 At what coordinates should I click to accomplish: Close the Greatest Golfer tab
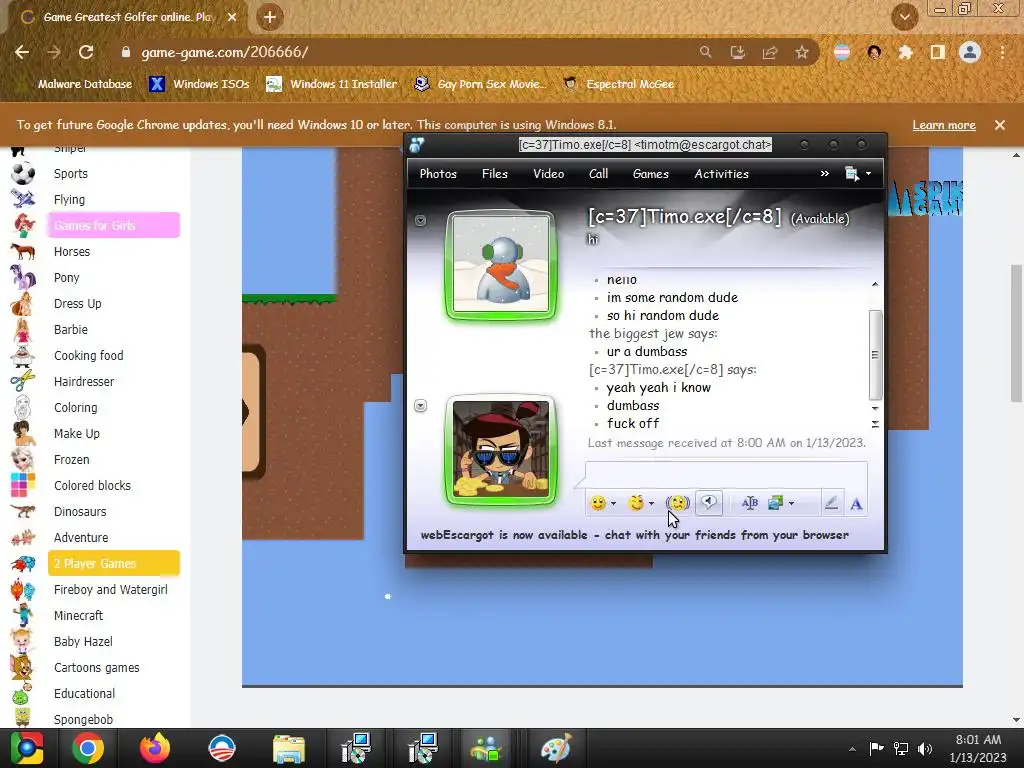pyautogui.click(x=232, y=17)
